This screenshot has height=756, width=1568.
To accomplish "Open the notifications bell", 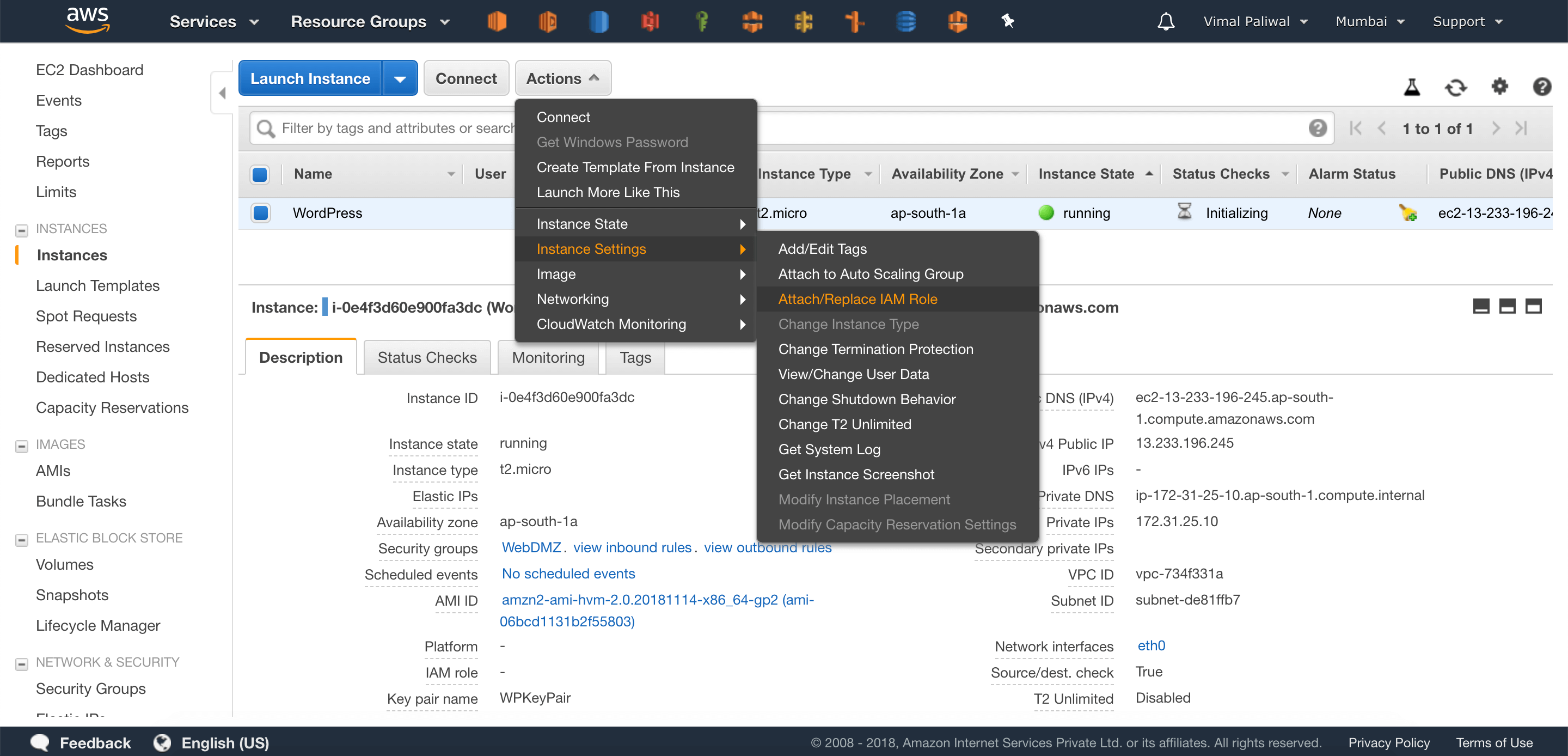I will point(1166,21).
